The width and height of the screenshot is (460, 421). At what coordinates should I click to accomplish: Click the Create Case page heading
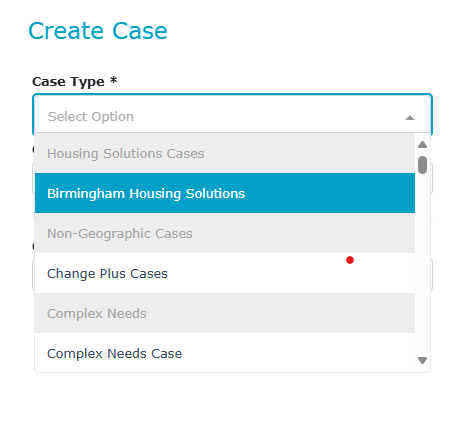(x=98, y=31)
